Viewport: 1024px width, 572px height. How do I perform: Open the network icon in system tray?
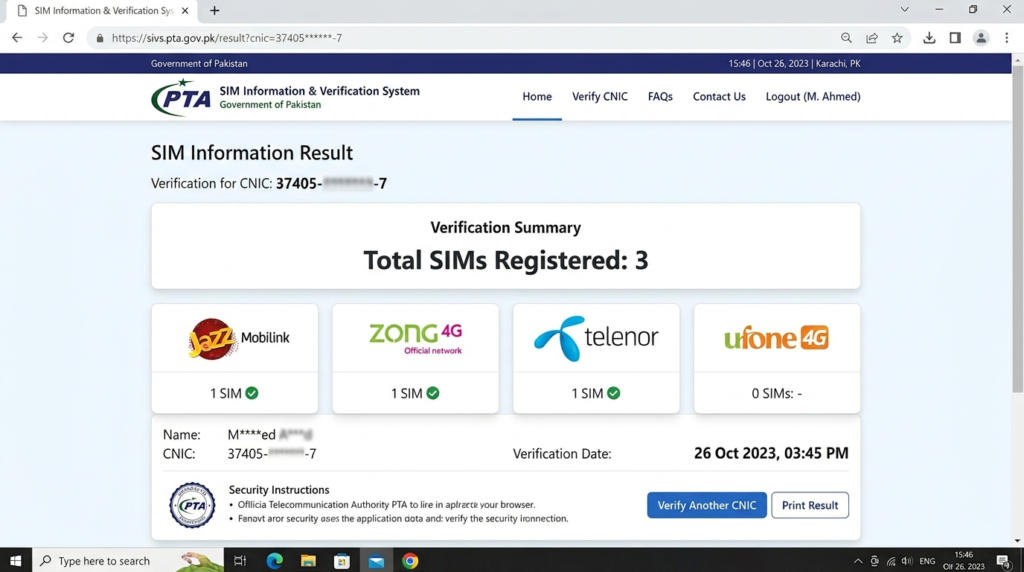click(x=891, y=561)
